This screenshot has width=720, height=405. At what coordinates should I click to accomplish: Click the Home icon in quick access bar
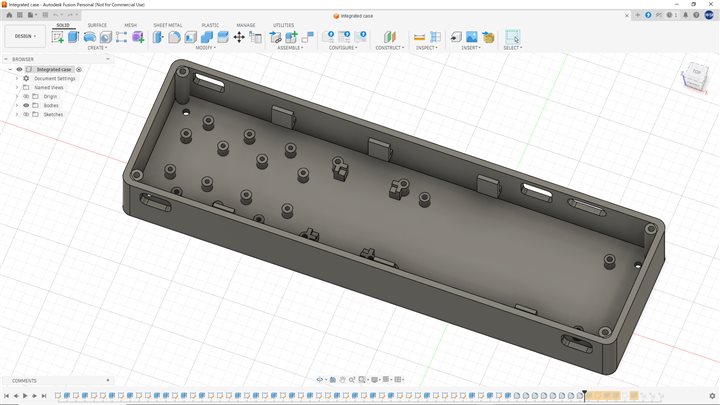click(9, 15)
